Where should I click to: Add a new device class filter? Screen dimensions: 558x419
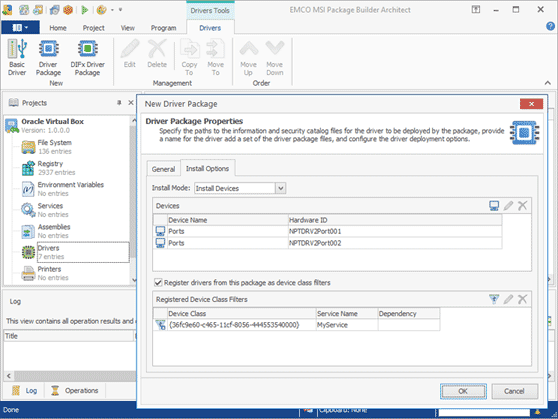(494, 299)
